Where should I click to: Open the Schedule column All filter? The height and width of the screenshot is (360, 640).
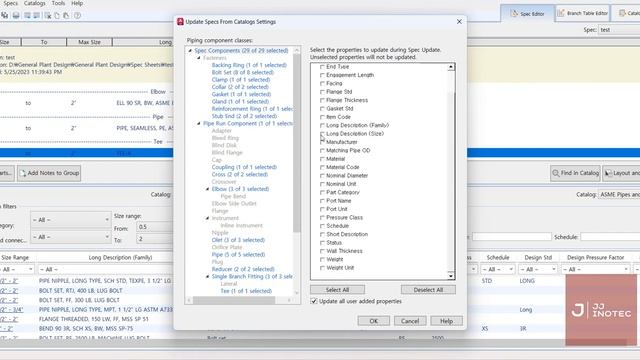tap(497, 269)
